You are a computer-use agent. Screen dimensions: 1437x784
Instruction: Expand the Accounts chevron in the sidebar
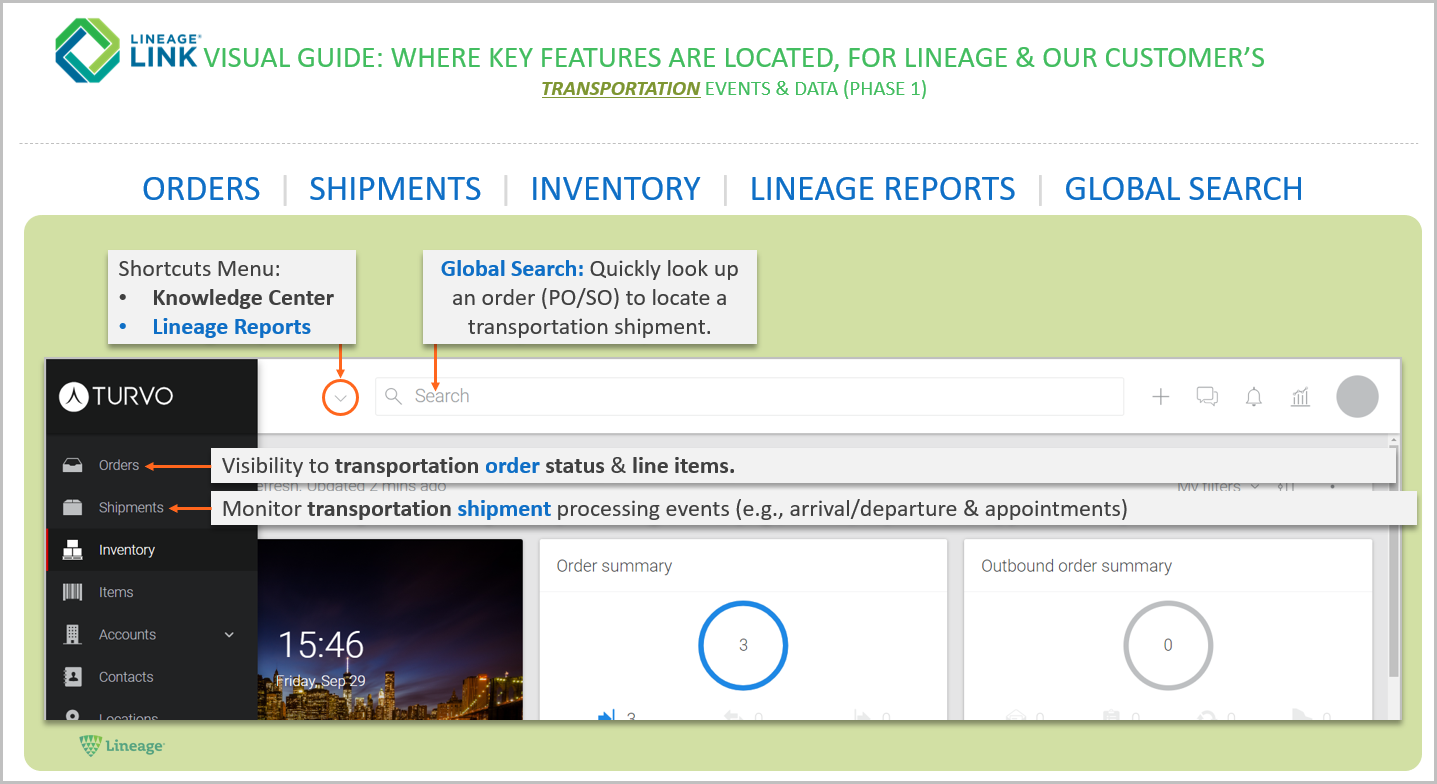click(229, 635)
